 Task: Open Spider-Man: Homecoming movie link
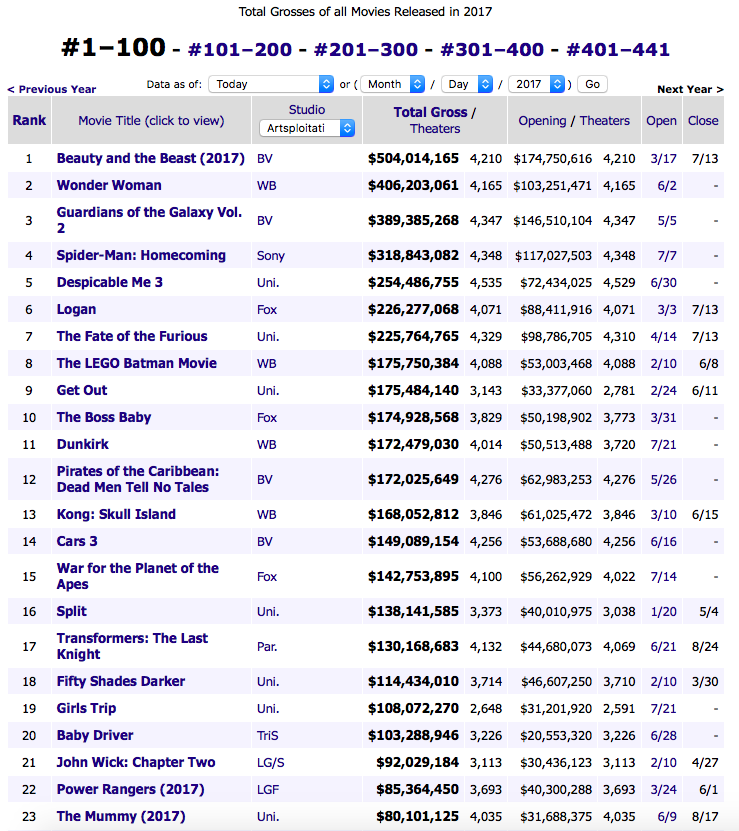[x=141, y=255]
